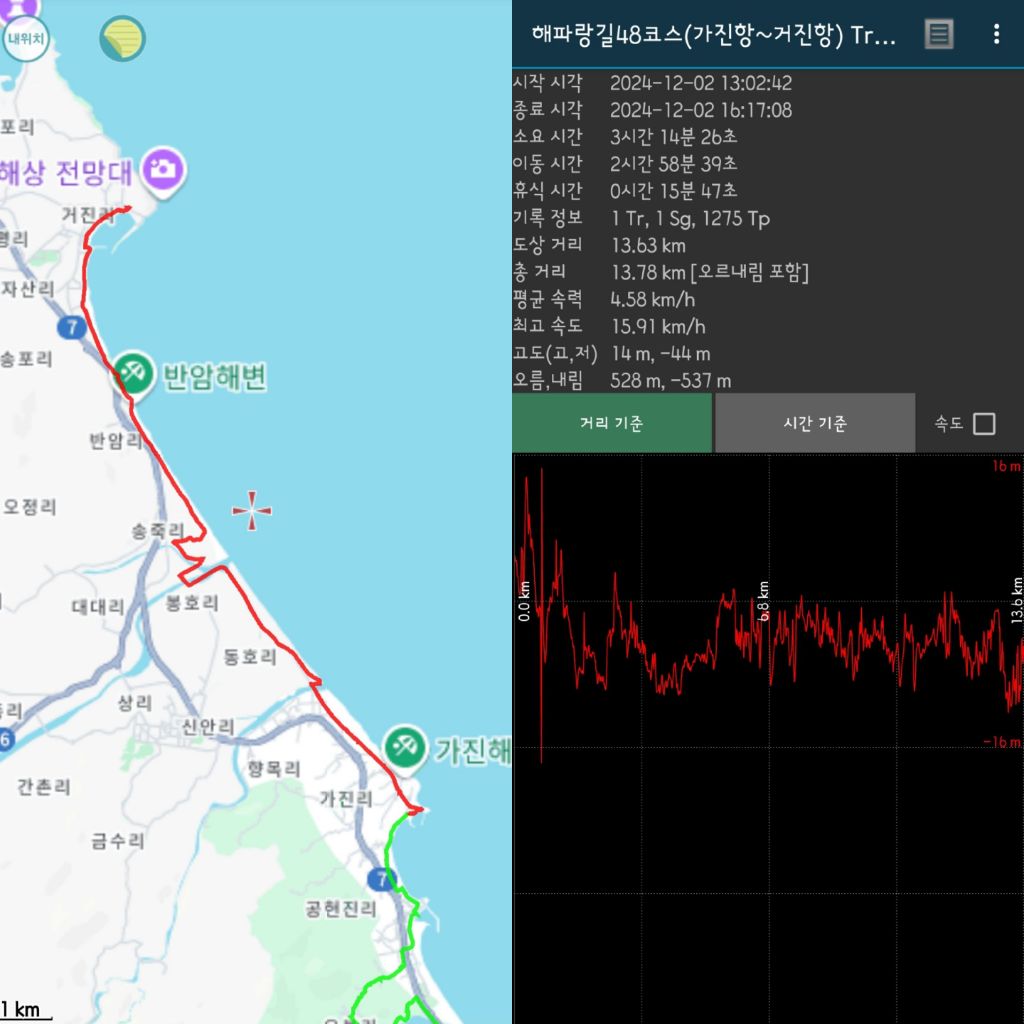Image resolution: width=1024 pixels, height=1024 pixels.
Task: Switch to the 시간 기준 tab
Action: (815, 423)
